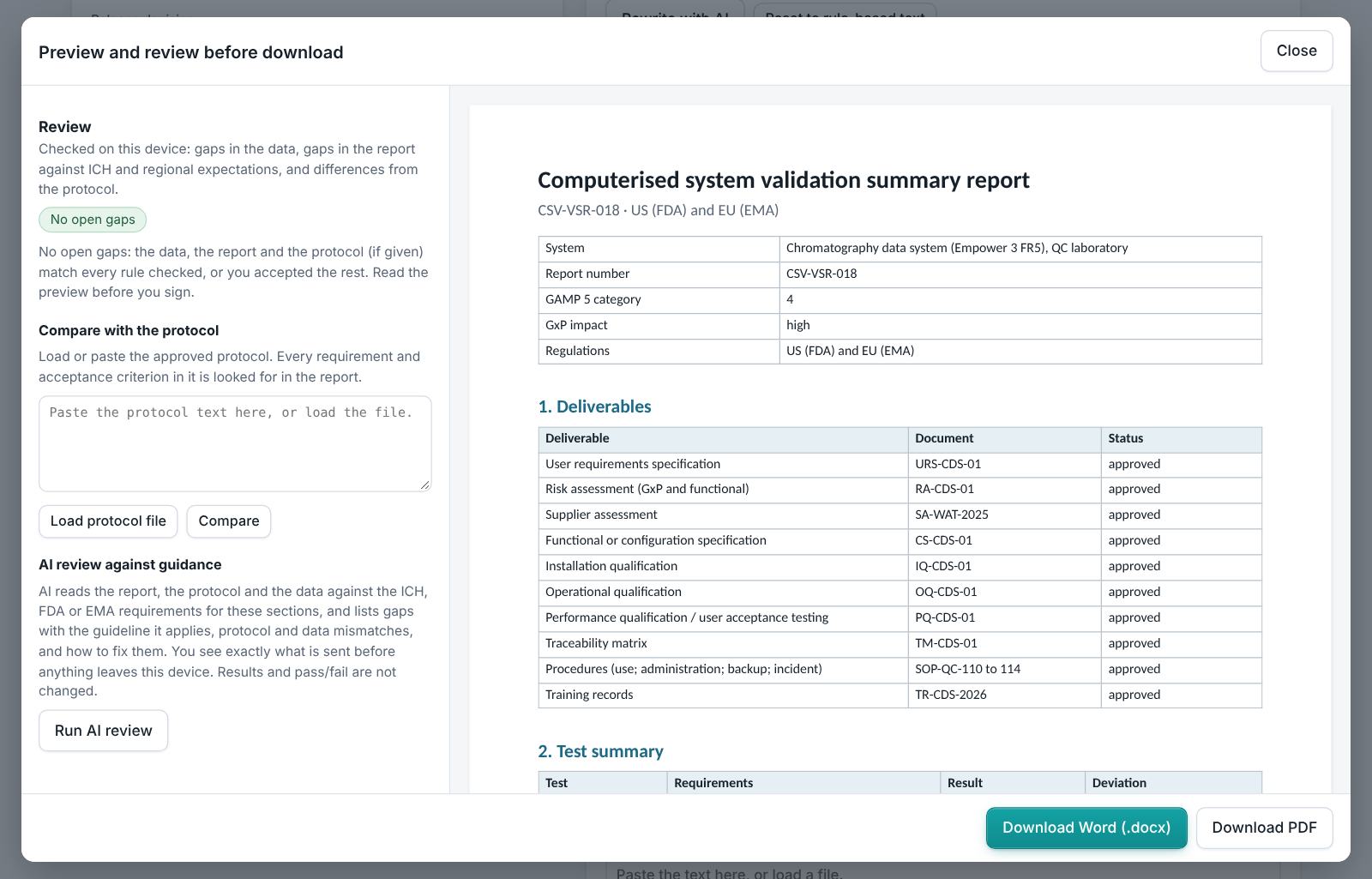Click the '1. Deliverables' section heading
Screen dimensions: 1372x879
[594, 406]
